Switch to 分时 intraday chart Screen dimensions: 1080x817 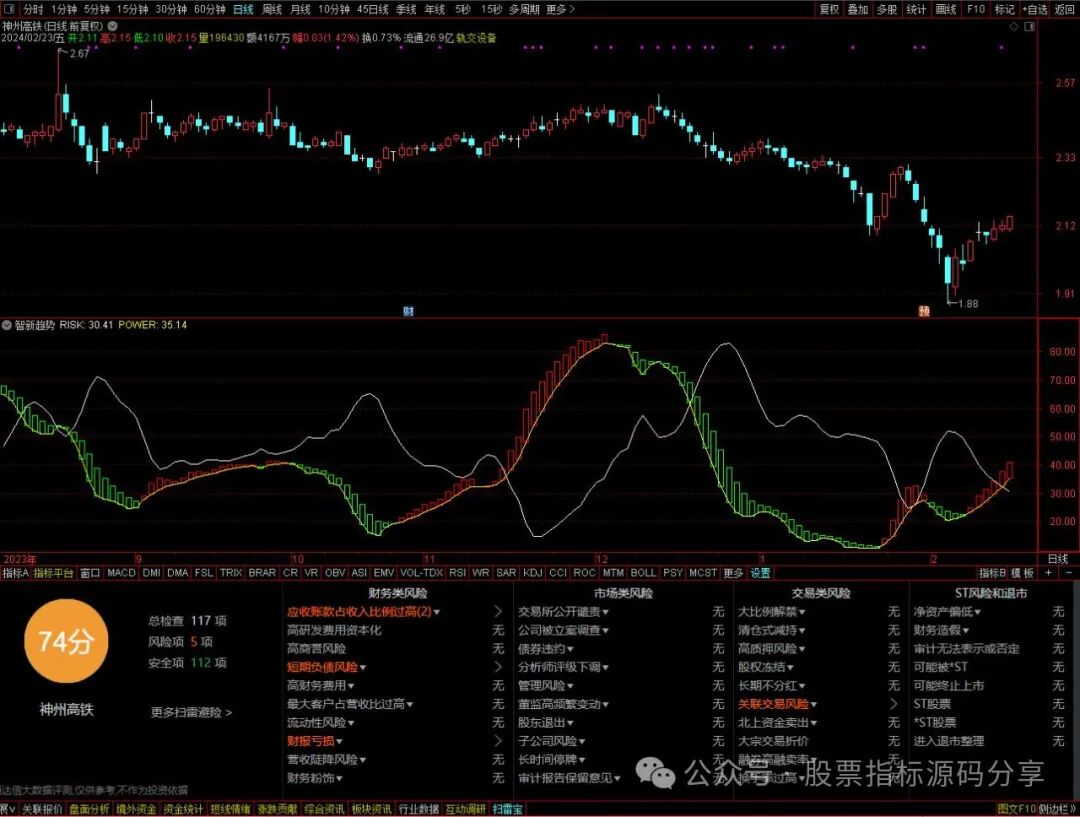(x=32, y=9)
